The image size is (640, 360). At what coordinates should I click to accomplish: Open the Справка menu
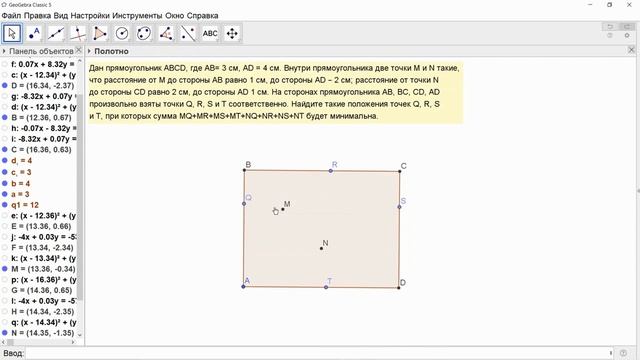tap(202, 16)
